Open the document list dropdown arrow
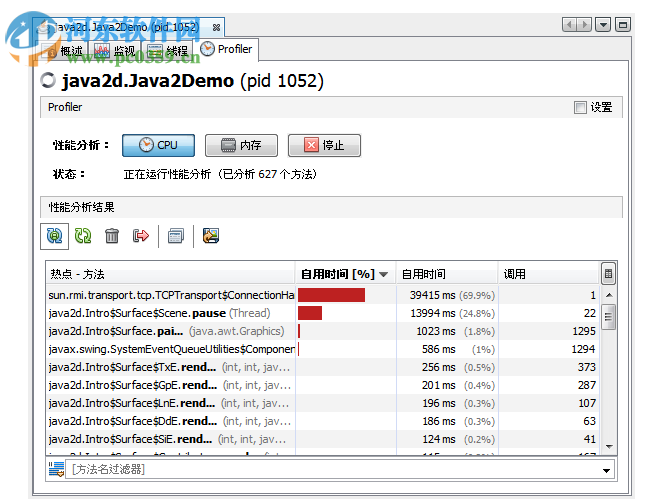The height and width of the screenshot is (500, 655). tap(603, 25)
